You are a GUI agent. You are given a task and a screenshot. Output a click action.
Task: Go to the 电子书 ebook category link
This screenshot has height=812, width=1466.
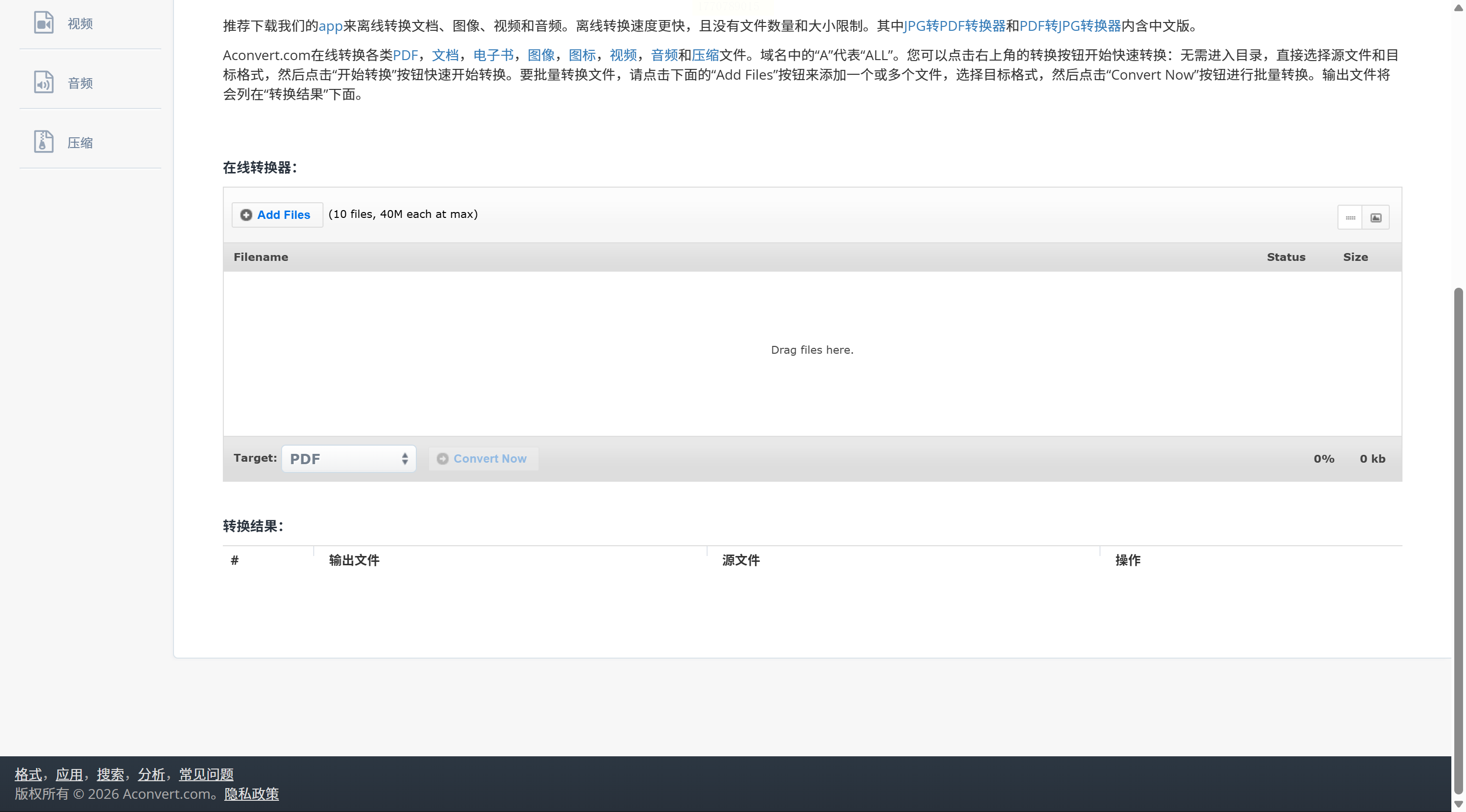tap(493, 55)
